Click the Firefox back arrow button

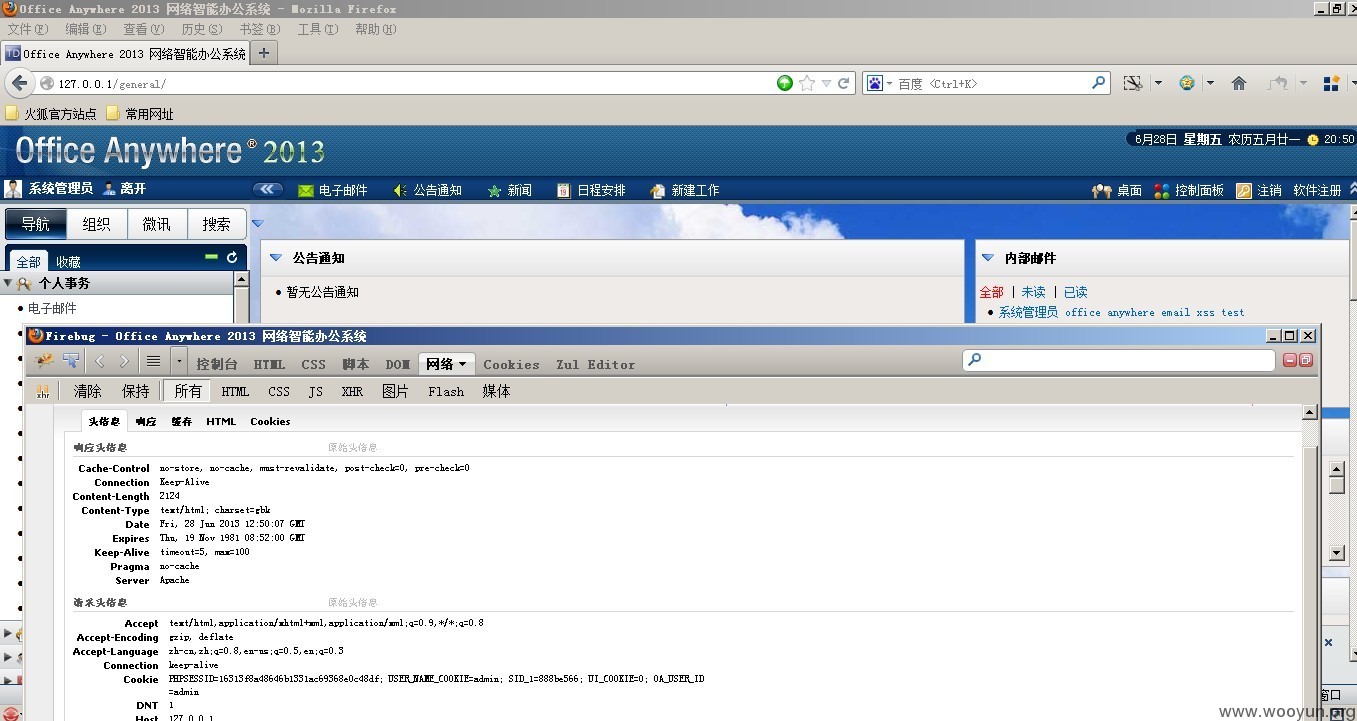(x=19, y=83)
